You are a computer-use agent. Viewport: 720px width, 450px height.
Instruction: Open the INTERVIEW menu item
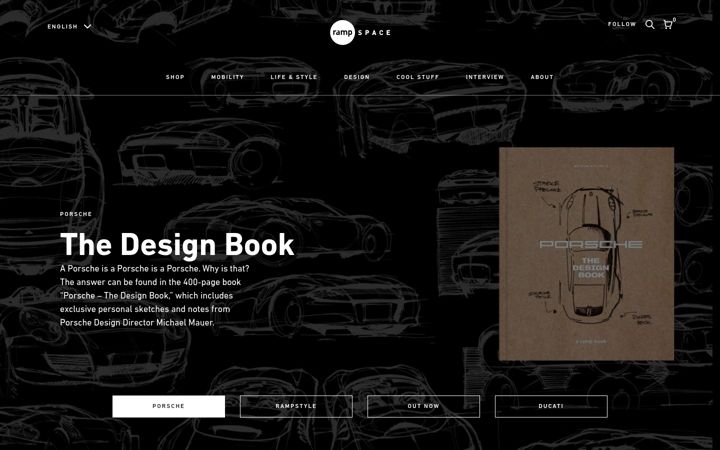click(x=485, y=77)
